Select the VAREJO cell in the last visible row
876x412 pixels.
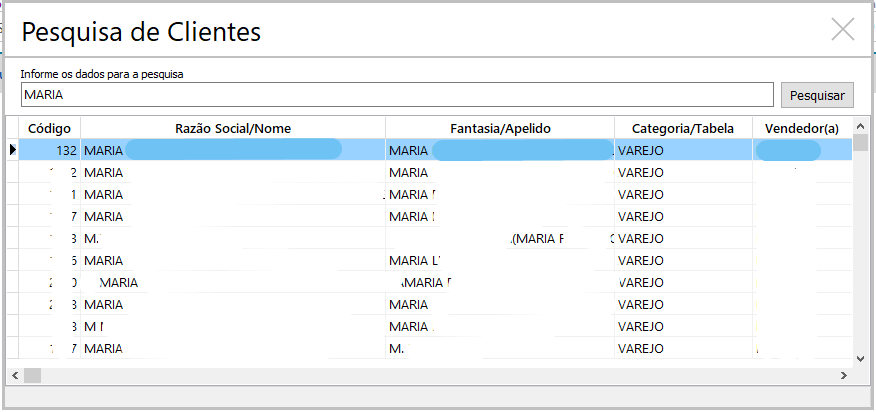click(x=683, y=349)
